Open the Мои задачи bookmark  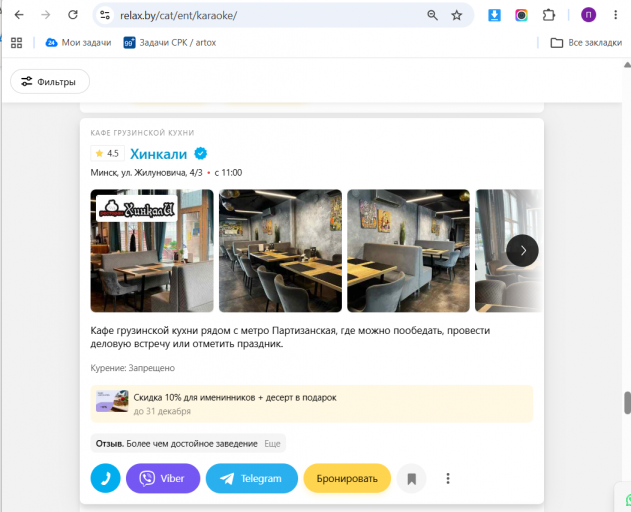pos(78,43)
